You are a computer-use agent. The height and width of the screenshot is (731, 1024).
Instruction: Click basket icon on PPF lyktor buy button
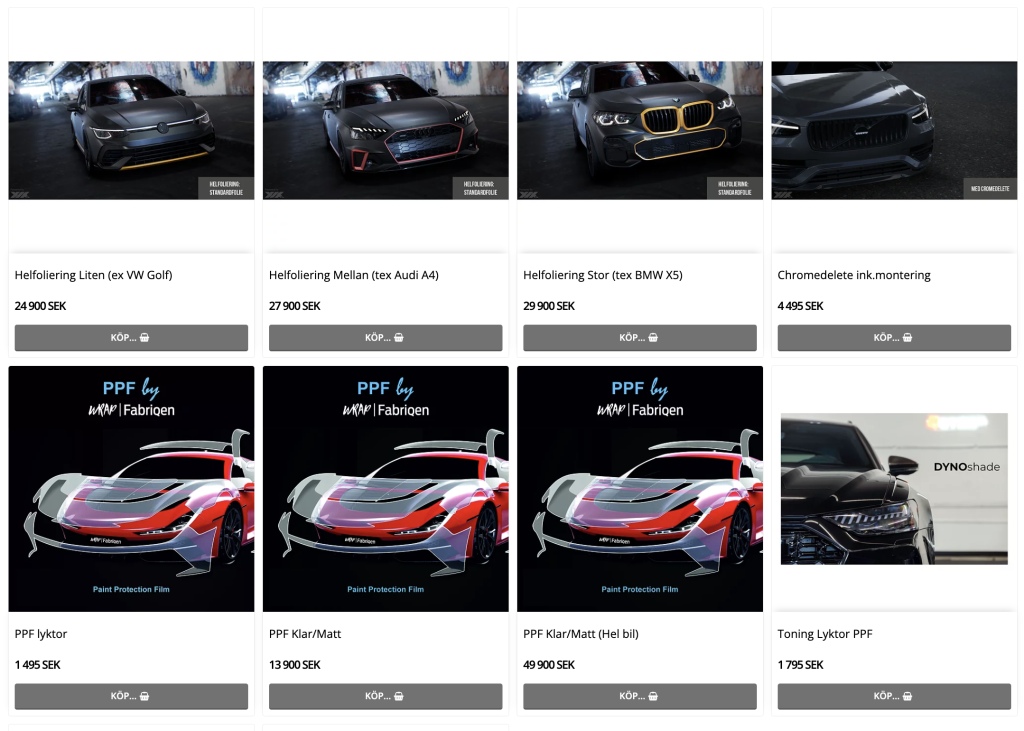pyautogui.click(x=144, y=696)
